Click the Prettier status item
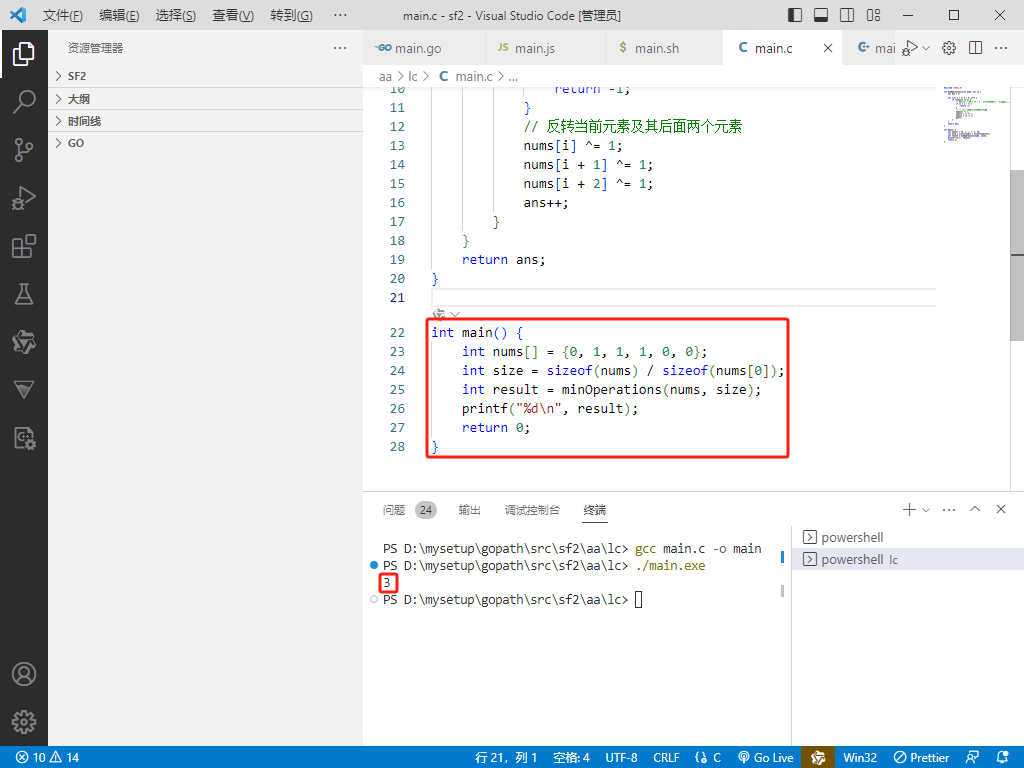The image size is (1024, 768). (x=921, y=758)
